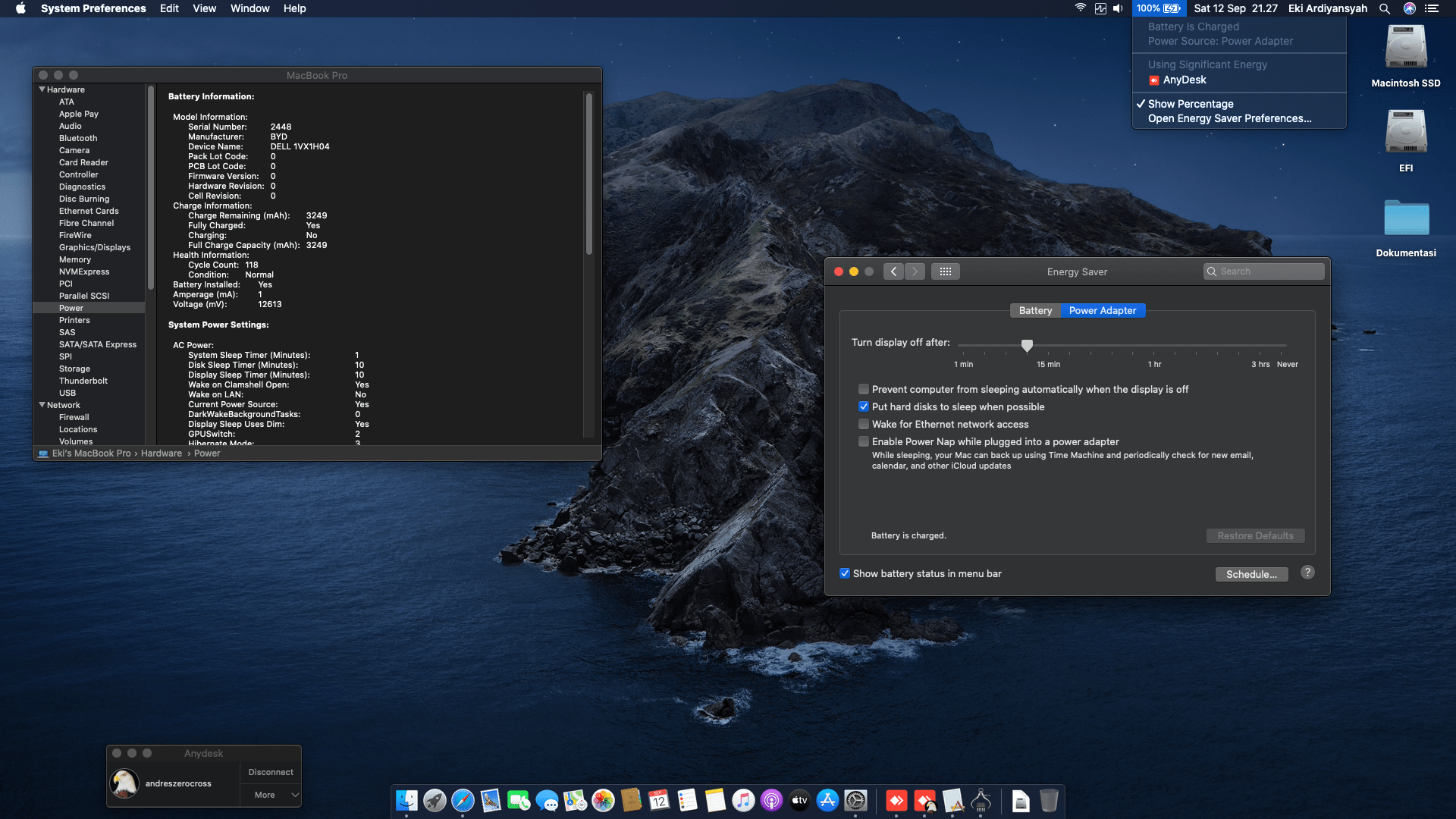Launch the Calendar app from the Dock
1456x819 pixels.
pos(659,802)
